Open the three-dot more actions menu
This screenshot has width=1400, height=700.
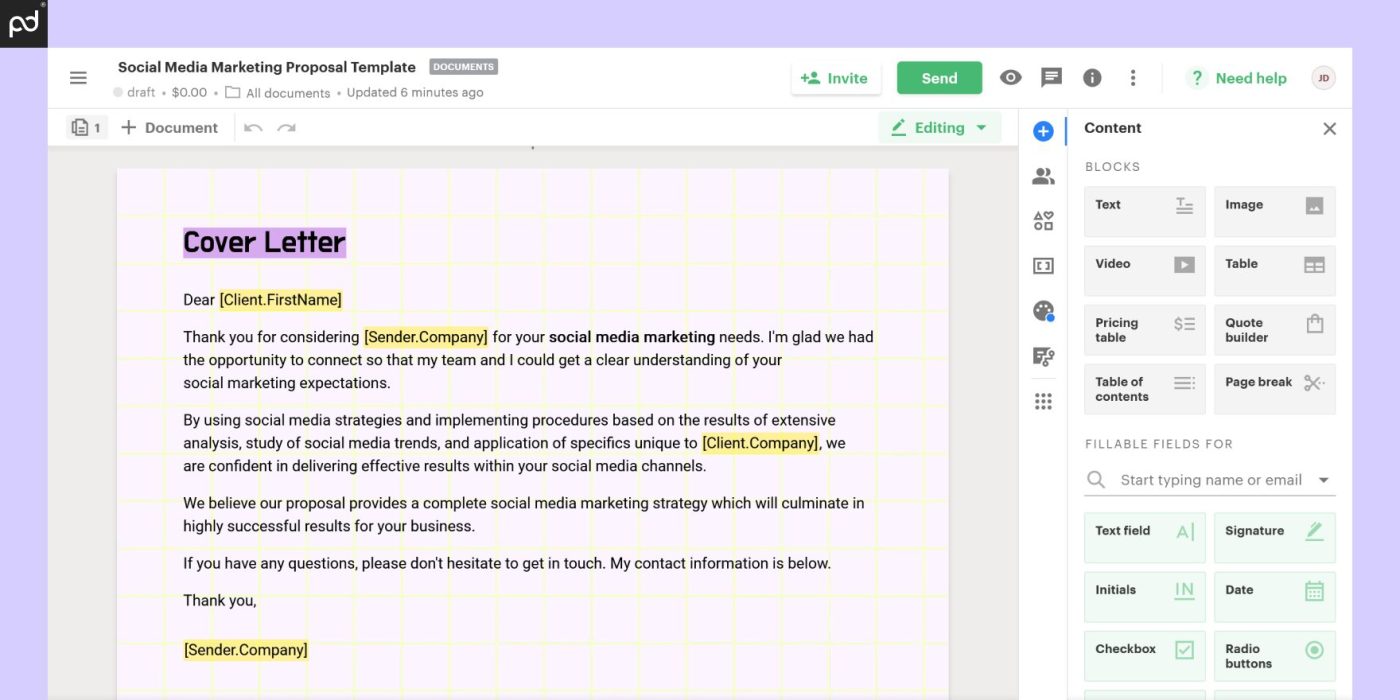coord(1133,77)
